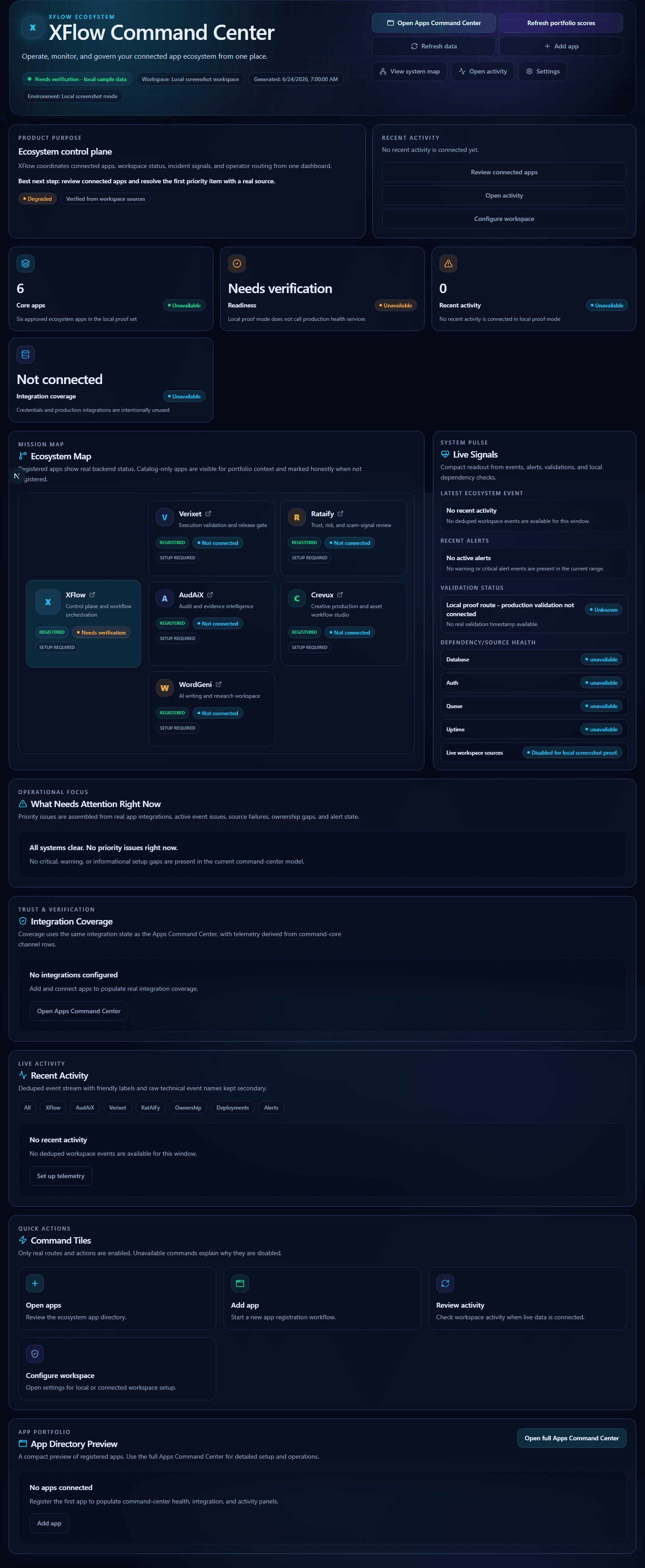645x1568 pixels.
Task: Click the XFlow logo icon in header
Action: click(x=32, y=27)
